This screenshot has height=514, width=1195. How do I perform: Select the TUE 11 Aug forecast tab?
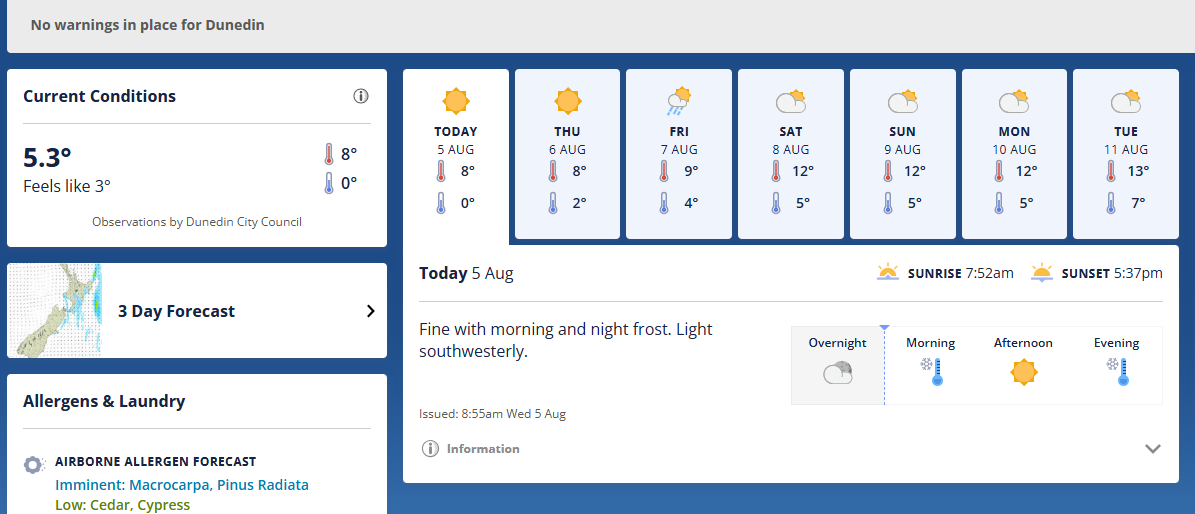1126,154
